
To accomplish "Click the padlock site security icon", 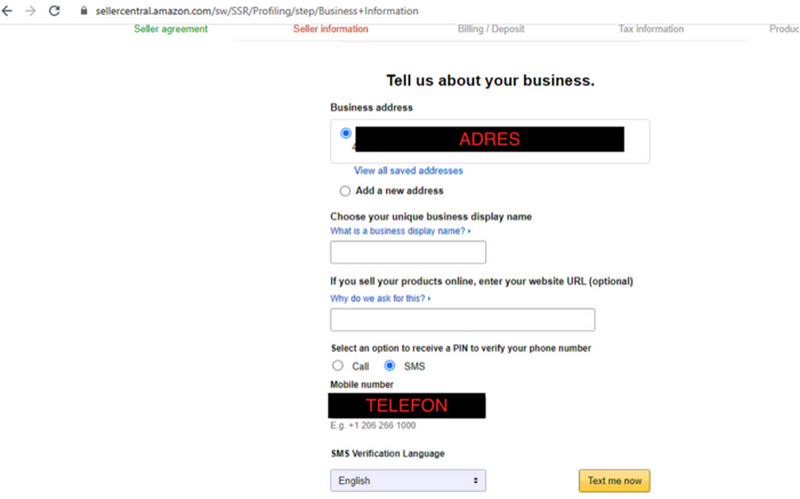I will coord(84,11).
